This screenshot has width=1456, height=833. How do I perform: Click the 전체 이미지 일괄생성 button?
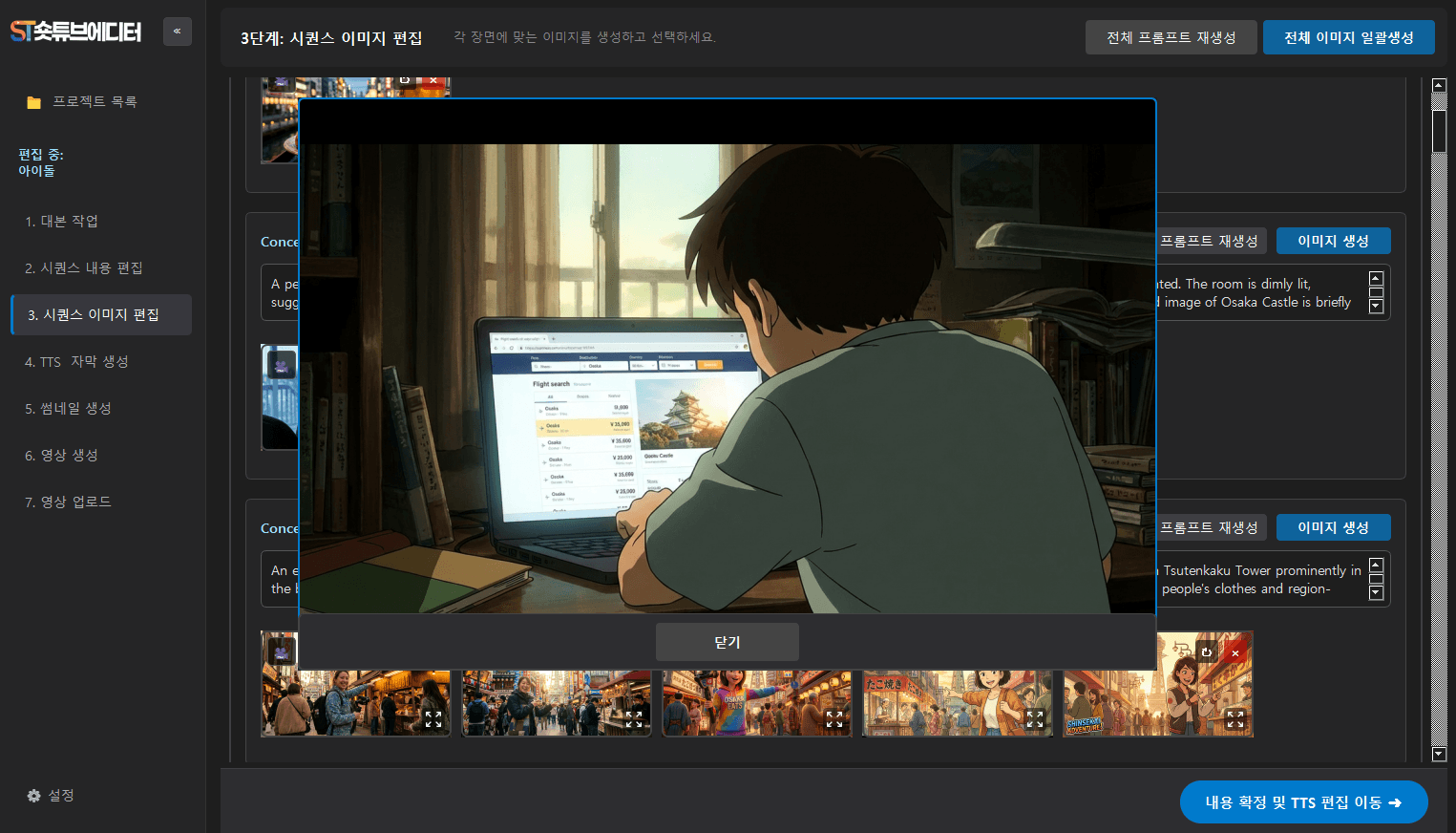[x=1348, y=37]
